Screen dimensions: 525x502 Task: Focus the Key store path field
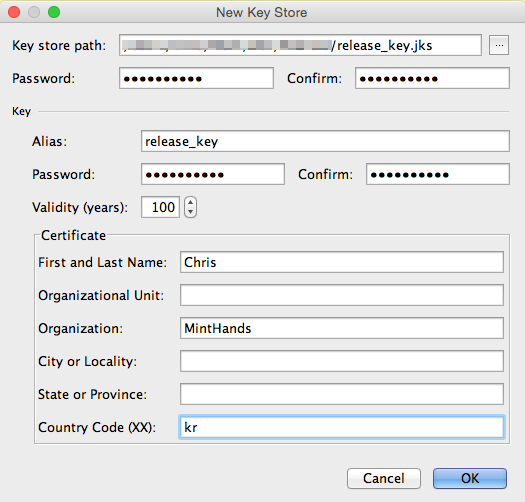click(300, 45)
